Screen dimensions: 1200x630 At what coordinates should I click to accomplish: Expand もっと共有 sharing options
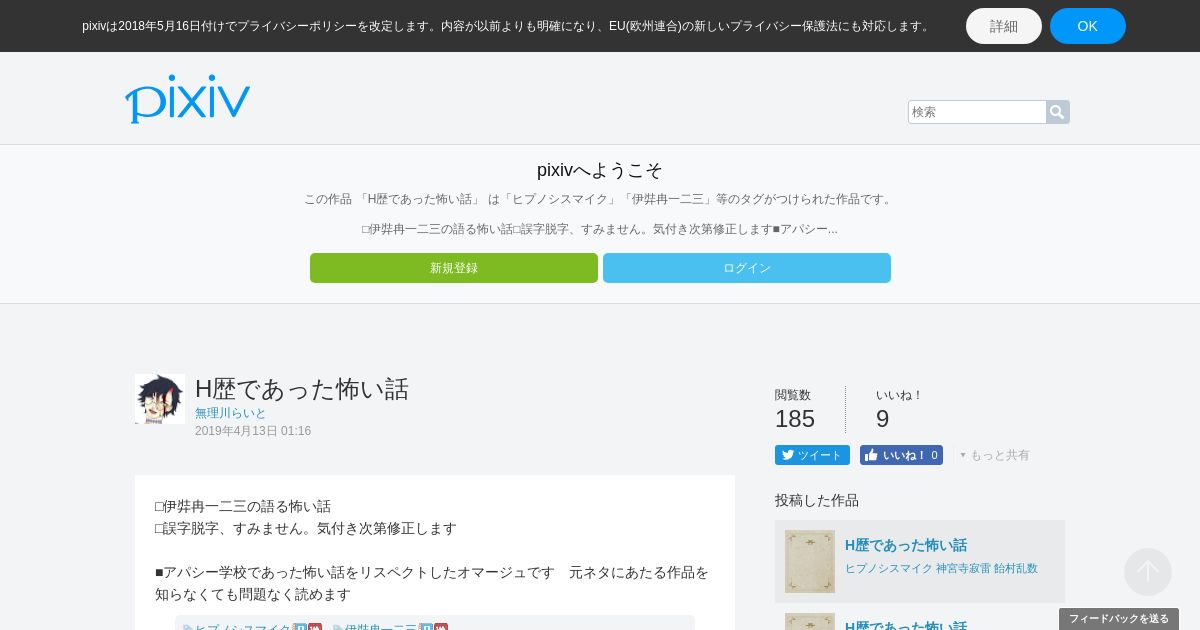(x=995, y=455)
